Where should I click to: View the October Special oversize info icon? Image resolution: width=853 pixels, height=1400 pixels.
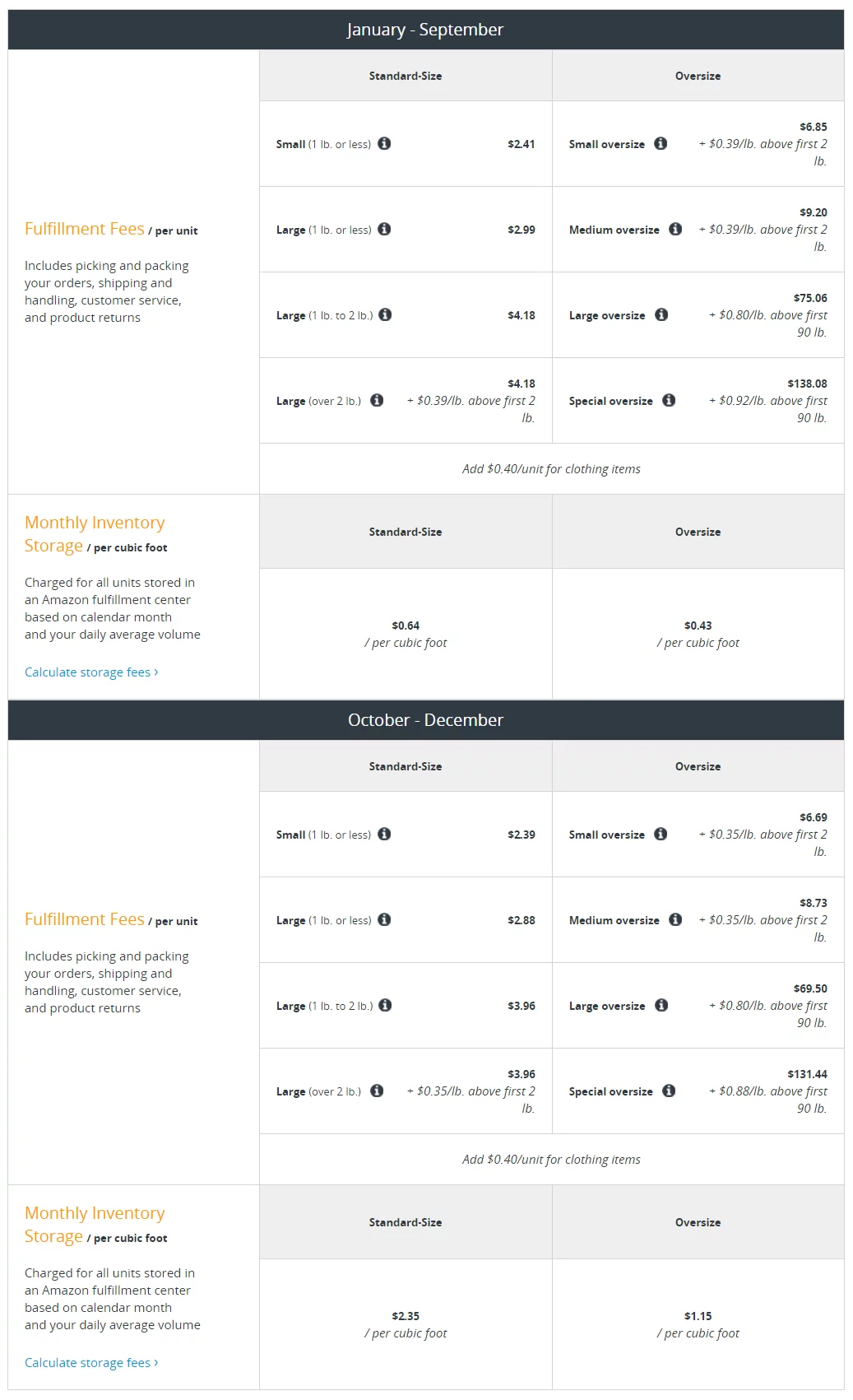click(x=669, y=1091)
